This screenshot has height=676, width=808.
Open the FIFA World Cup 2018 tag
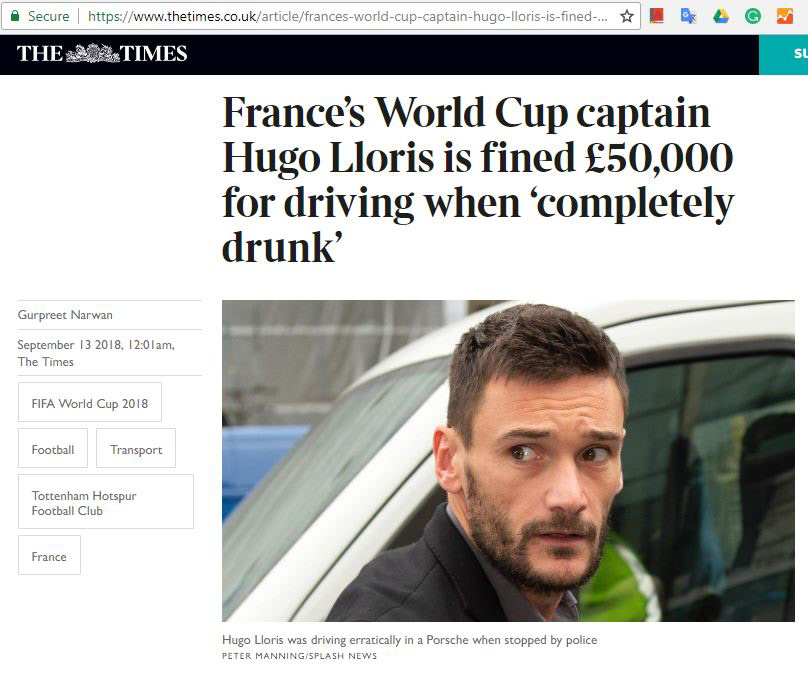pos(90,403)
